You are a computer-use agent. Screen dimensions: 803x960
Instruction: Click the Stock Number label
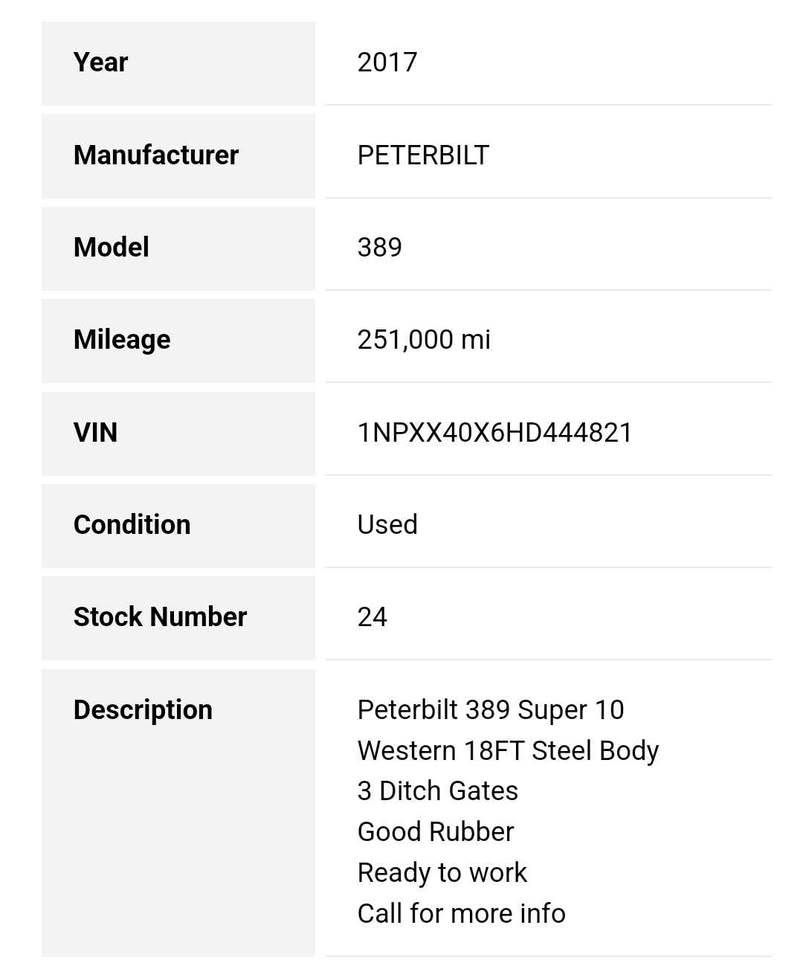point(160,617)
